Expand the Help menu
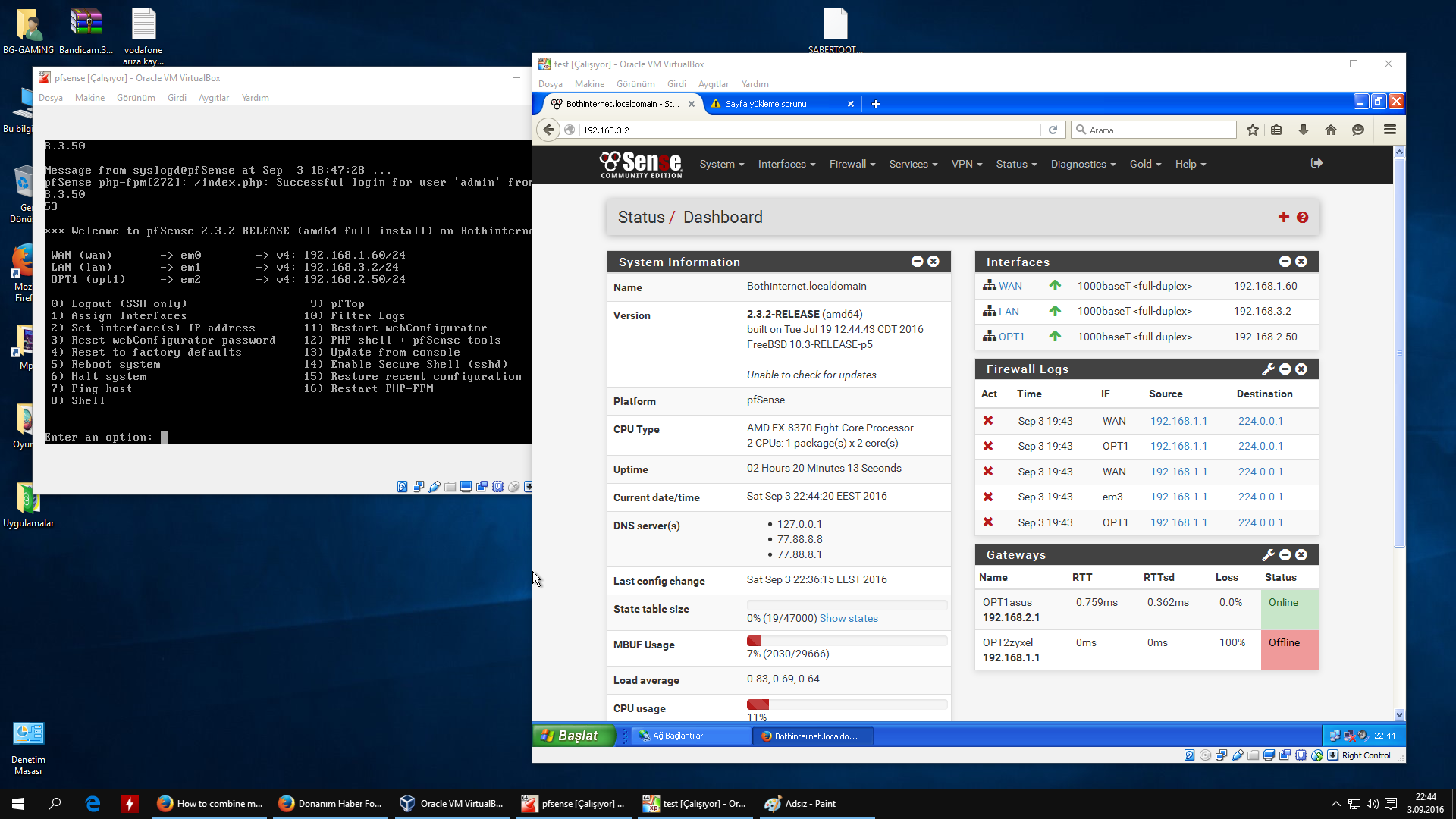The image size is (1456, 819). click(x=1190, y=164)
